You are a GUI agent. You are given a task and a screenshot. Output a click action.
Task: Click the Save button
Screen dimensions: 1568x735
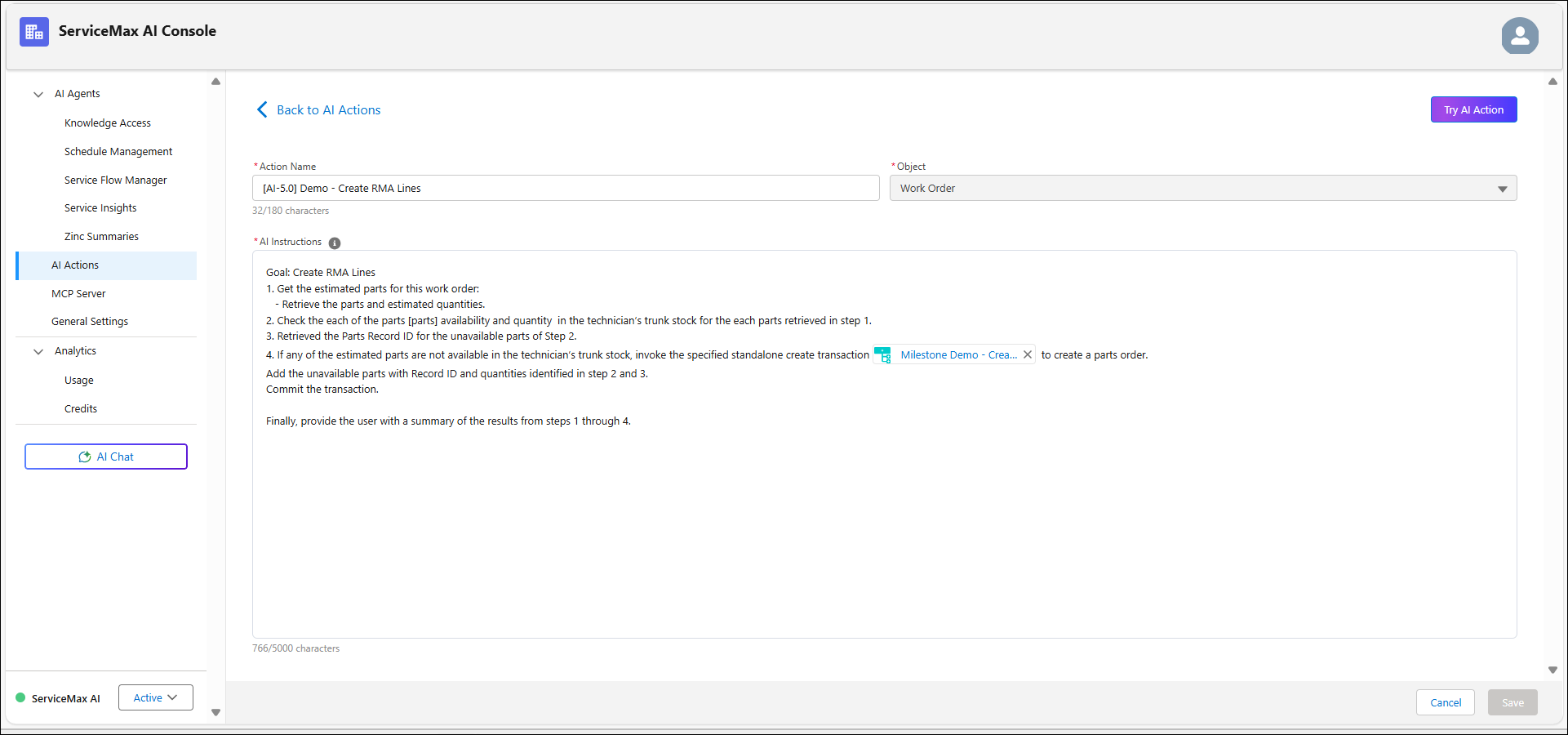[1512, 702]
